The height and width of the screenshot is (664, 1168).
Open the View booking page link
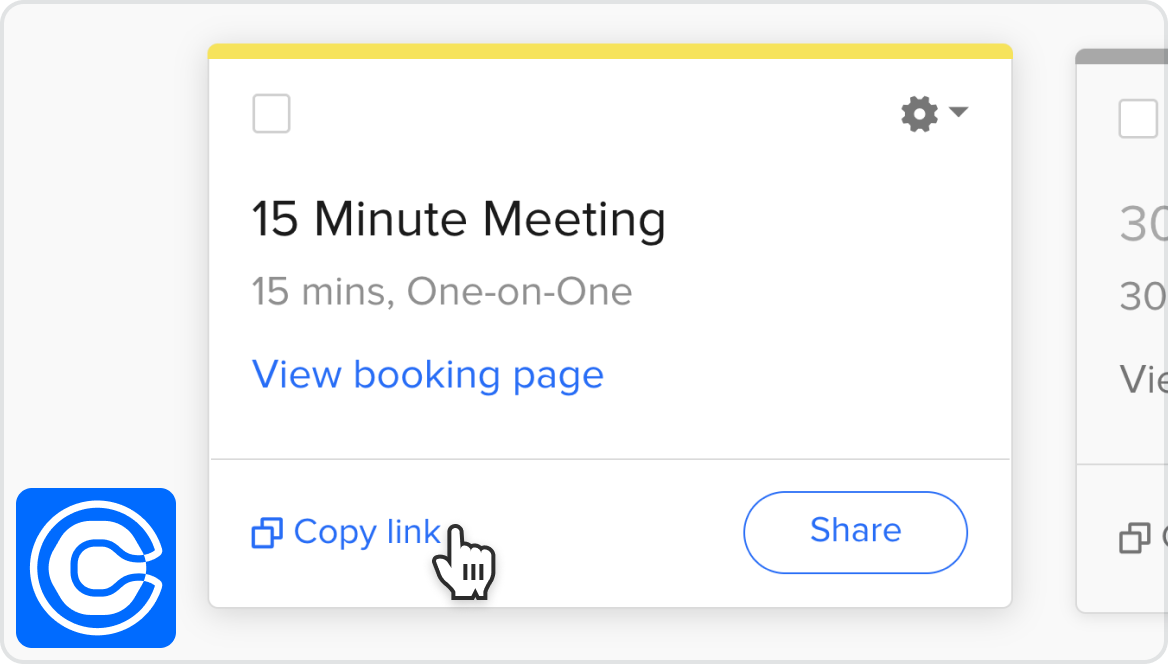pyautogui.click(x=427, y=374)
